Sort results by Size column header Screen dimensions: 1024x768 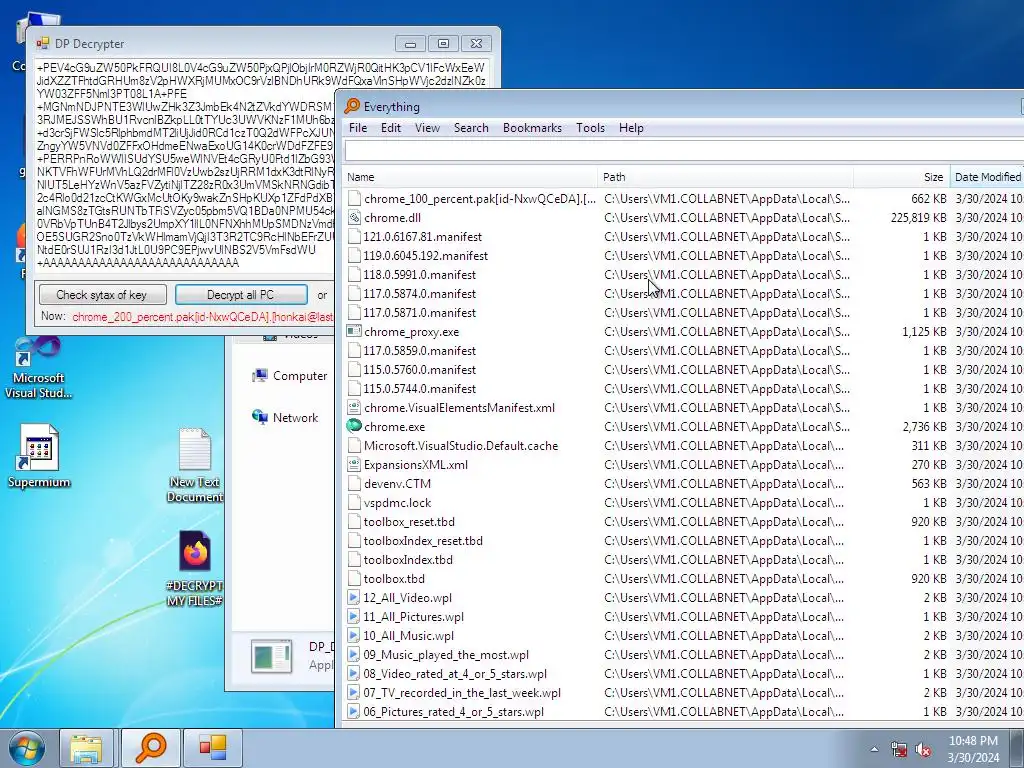[x=901, y=177]
